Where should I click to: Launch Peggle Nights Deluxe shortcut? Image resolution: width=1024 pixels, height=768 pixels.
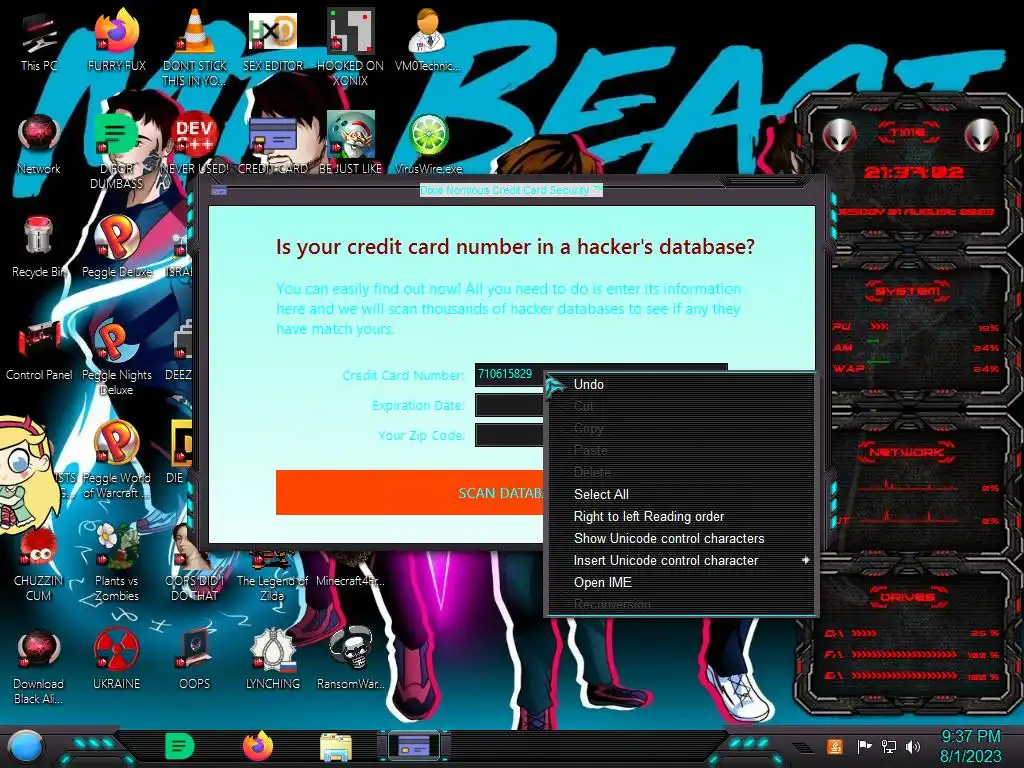[116, 358]
